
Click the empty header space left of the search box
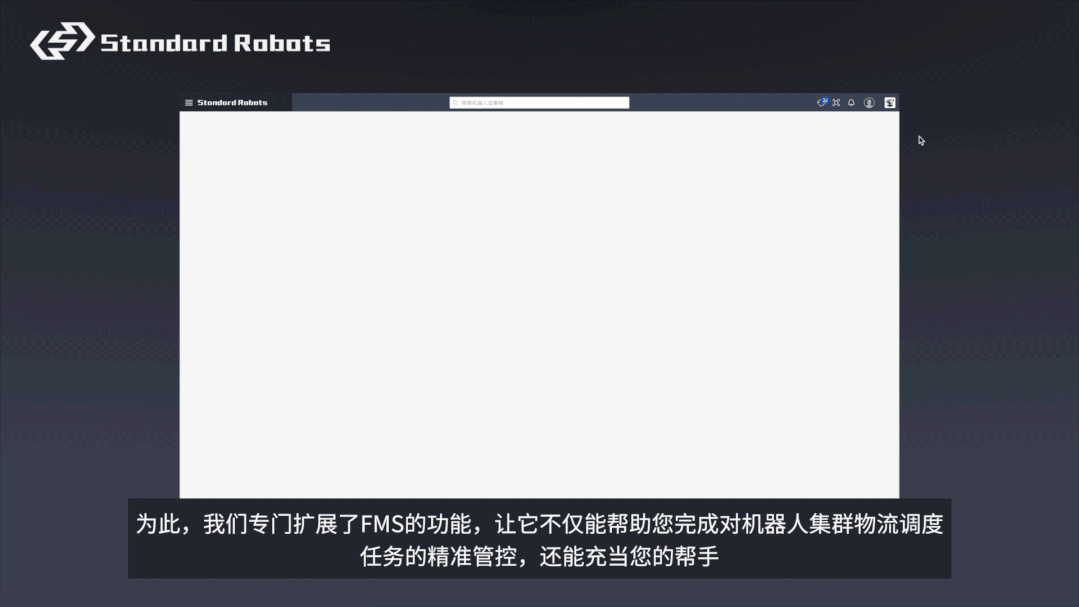click(370, 103)
